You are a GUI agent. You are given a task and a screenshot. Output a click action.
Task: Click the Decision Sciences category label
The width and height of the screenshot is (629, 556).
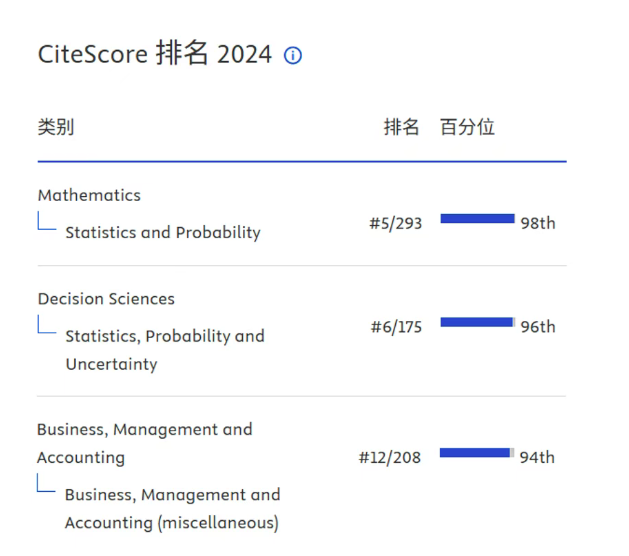(106, 299)
